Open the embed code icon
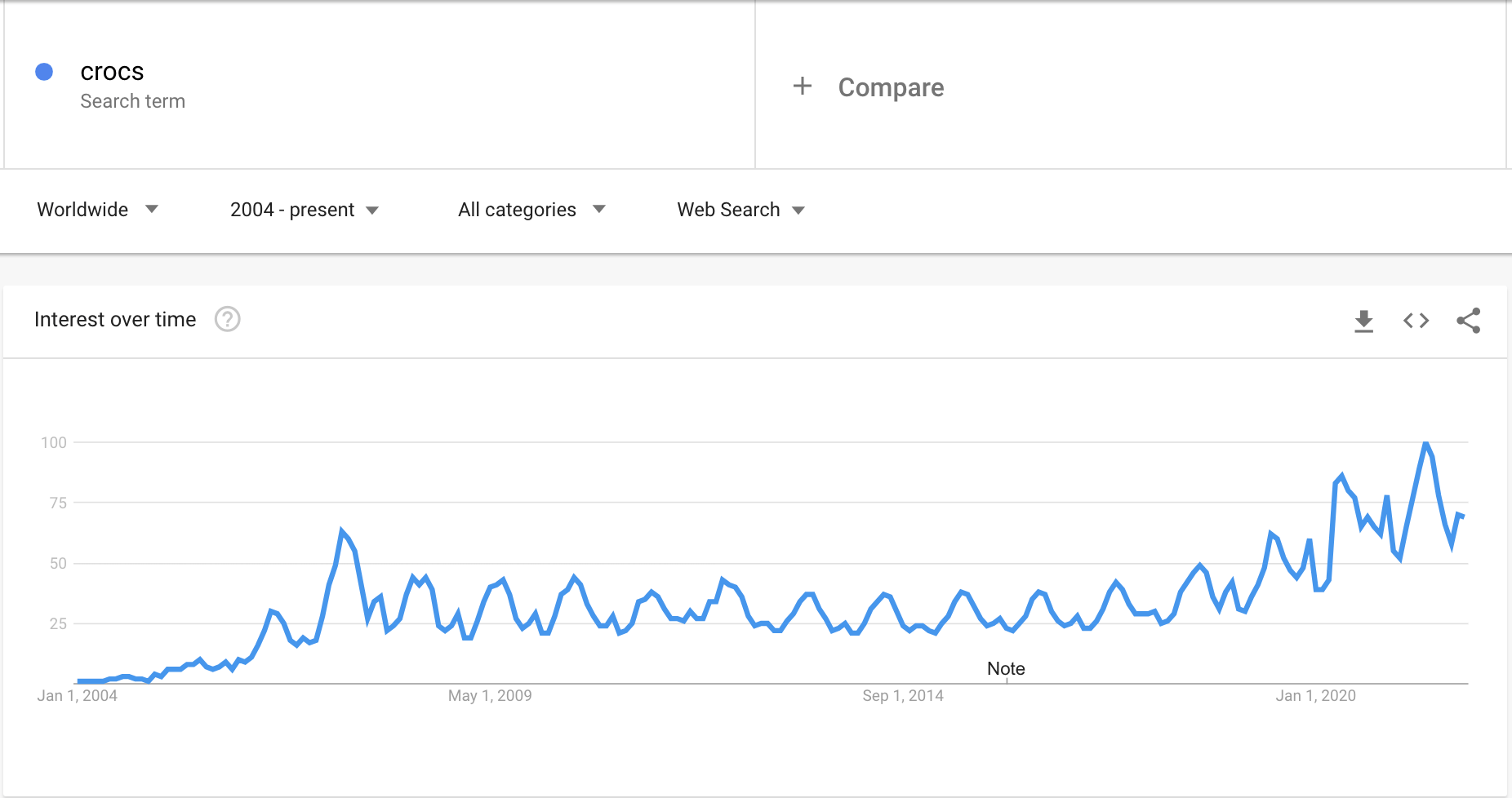Image resolution: width=1512 pixels, height=798 pixels. pos(1416,321)
